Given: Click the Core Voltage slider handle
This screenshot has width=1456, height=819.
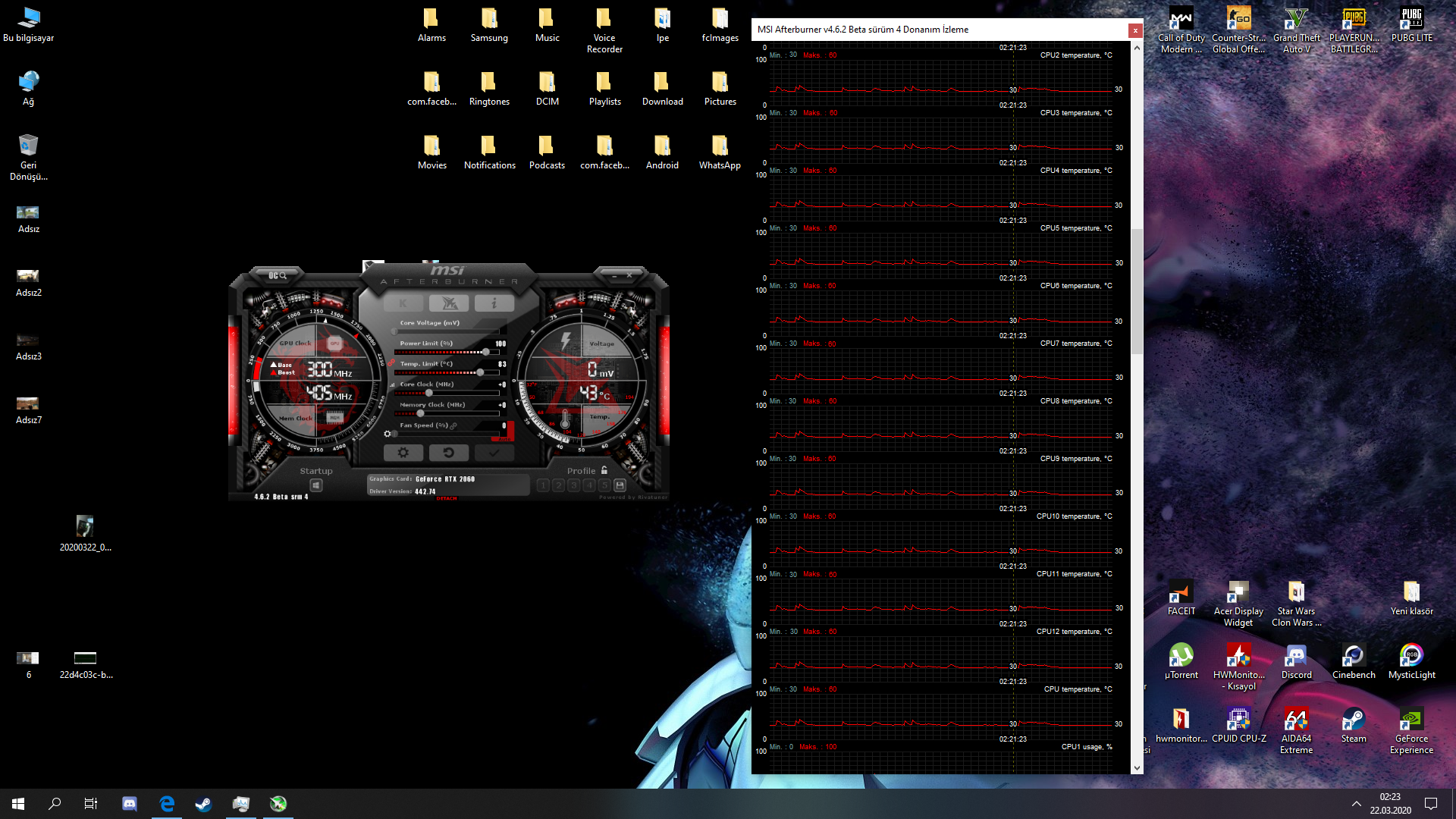Looking at the screenshot, I should (x=394, y=332).
